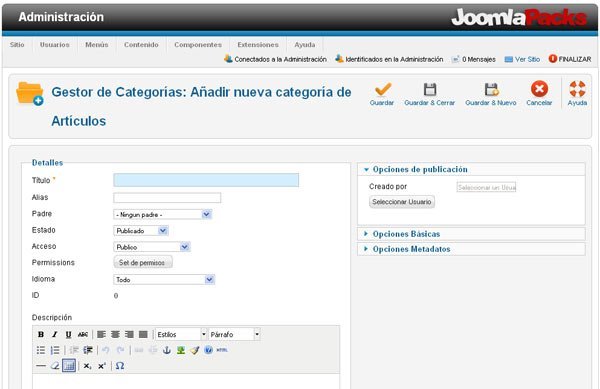This screenshot has width=600, height=389.
Task: Click the indent icon in editor
Action: click(x=88, y=350)
